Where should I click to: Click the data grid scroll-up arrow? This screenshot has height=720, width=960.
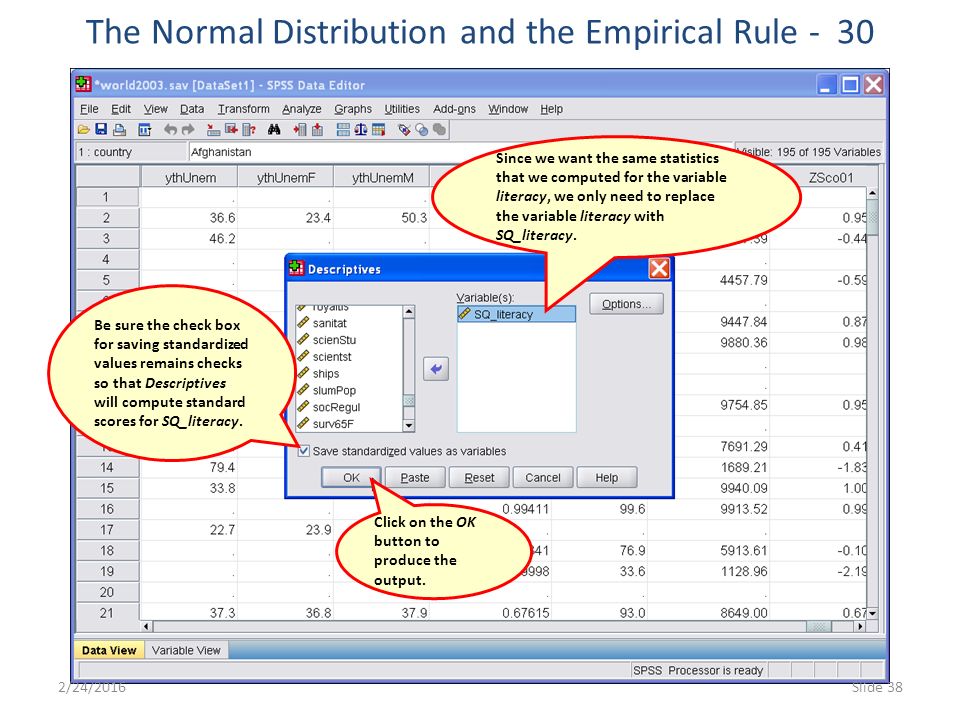coord(872,193)
